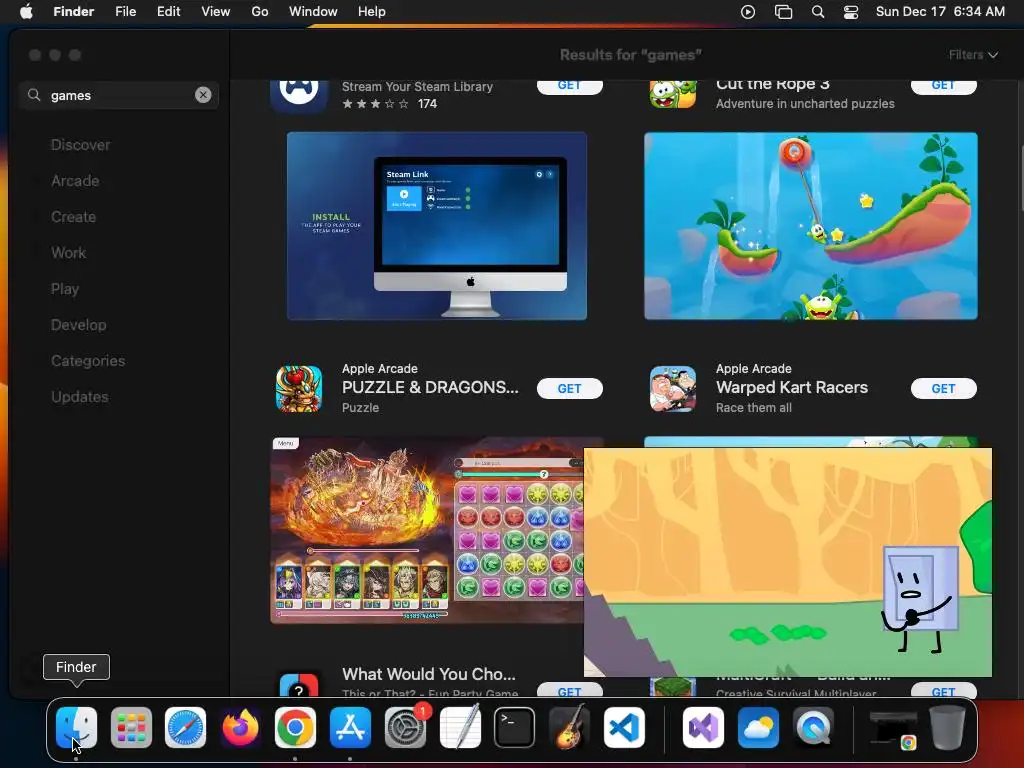The height and width of the screenshot is (768, 1024).
Task: Open the Edit menu
Action: [x=168, y=12]
